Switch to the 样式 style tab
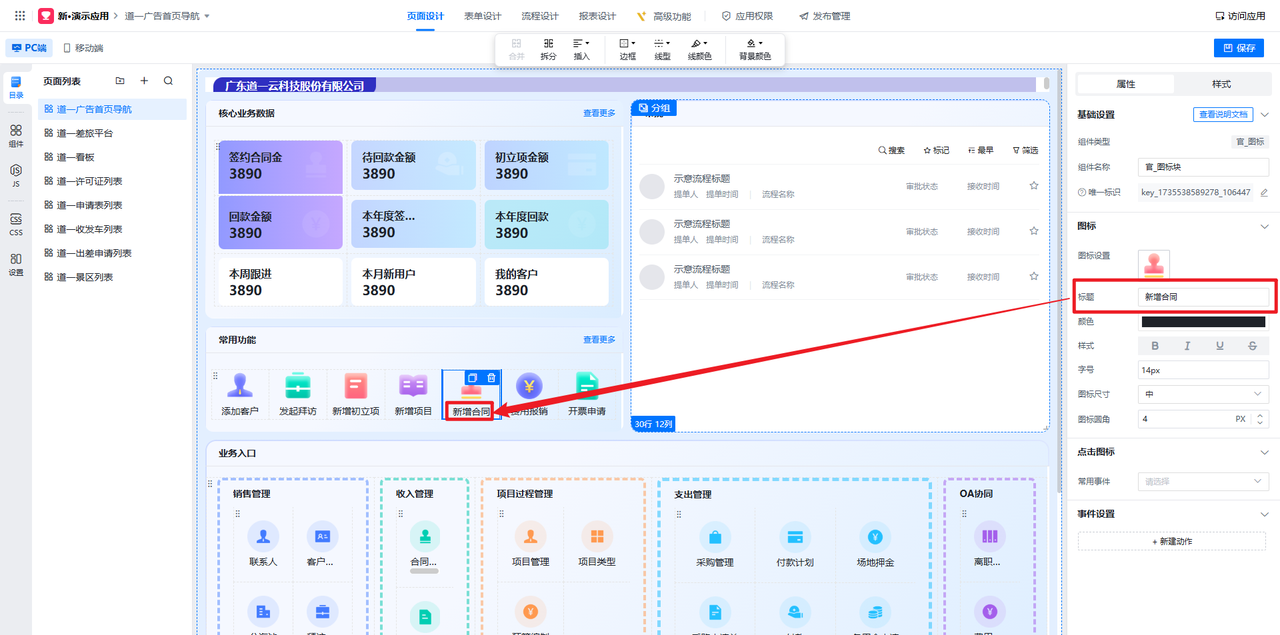1280x635 pixels. click(1221, 84)
